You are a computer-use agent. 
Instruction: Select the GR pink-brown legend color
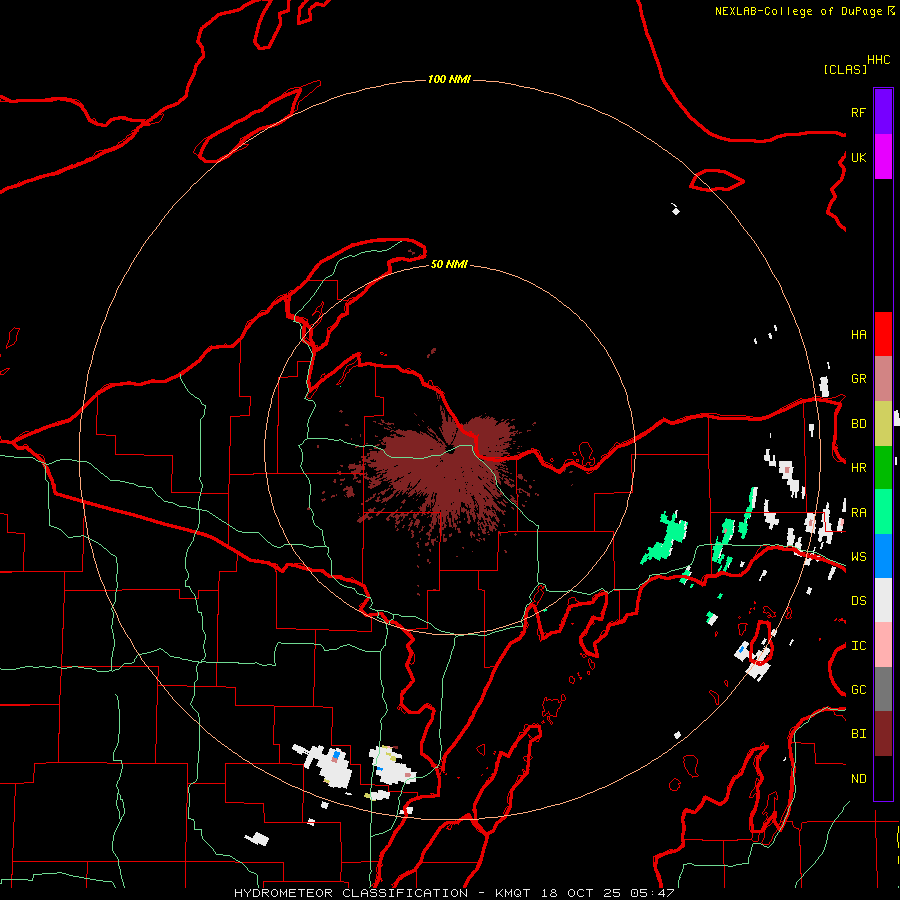883,378
